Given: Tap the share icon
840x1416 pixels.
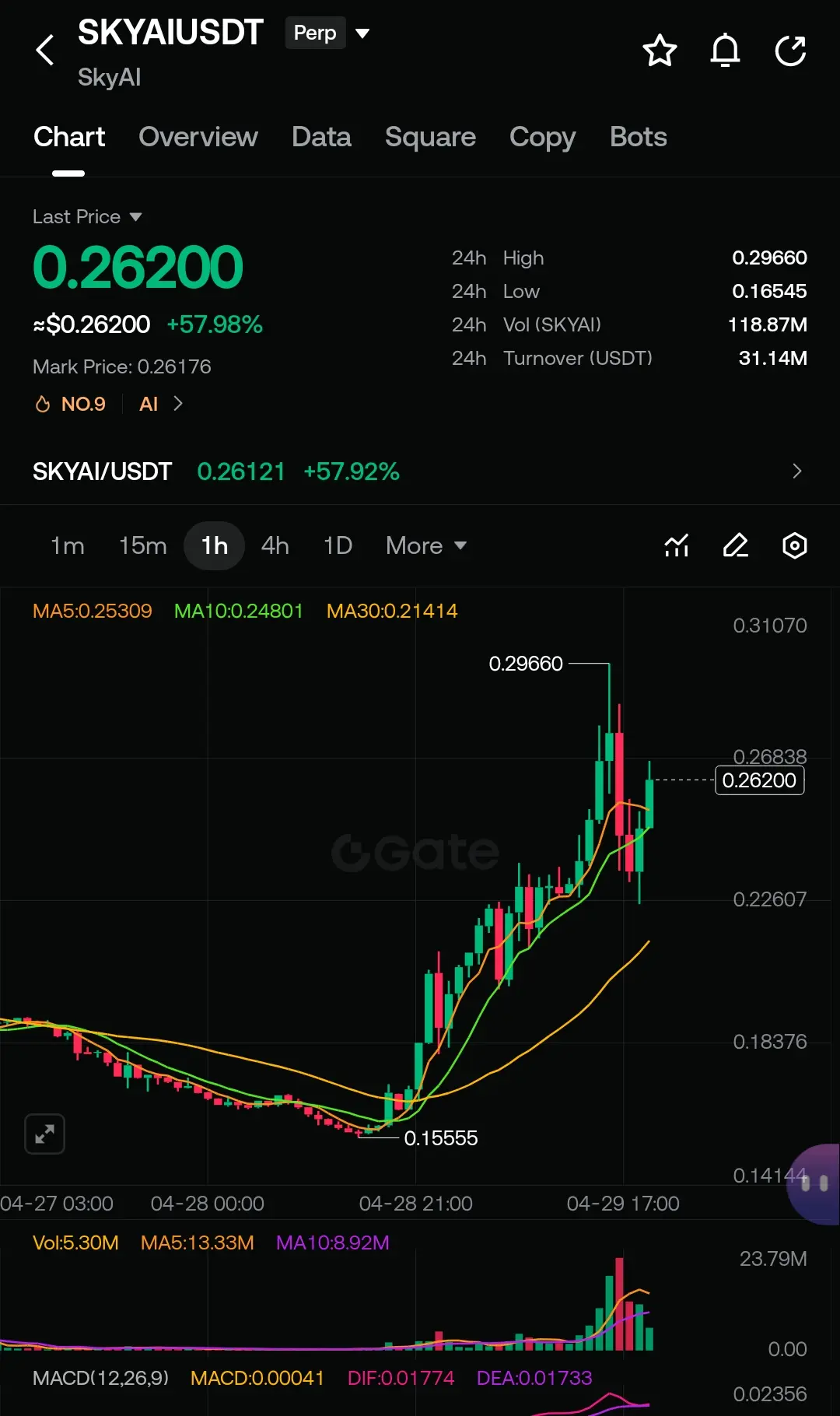Looking at the screenshot, I should pyautogui.click(x=790, y=51).
